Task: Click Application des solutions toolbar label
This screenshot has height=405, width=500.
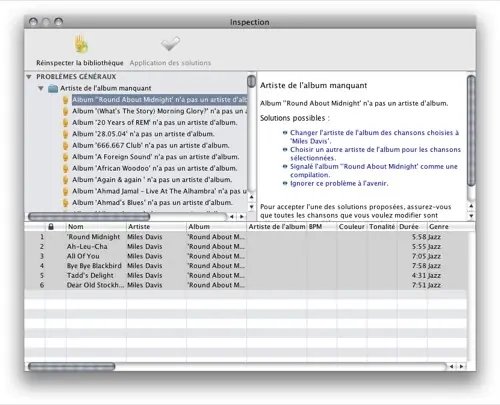Action: click(170, 63)
